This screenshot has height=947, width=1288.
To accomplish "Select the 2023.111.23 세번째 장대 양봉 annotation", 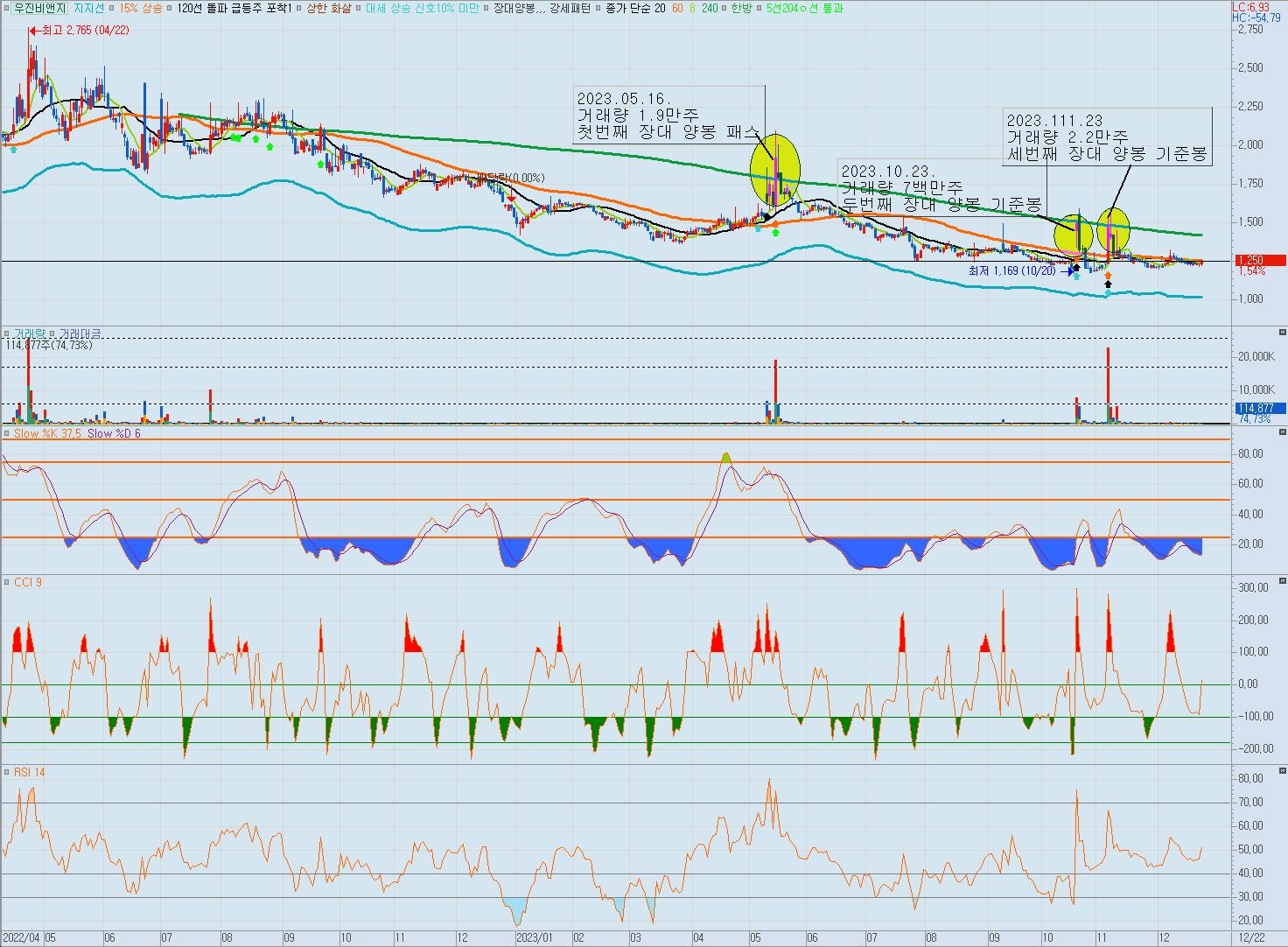I will [x=1108, y=137].
